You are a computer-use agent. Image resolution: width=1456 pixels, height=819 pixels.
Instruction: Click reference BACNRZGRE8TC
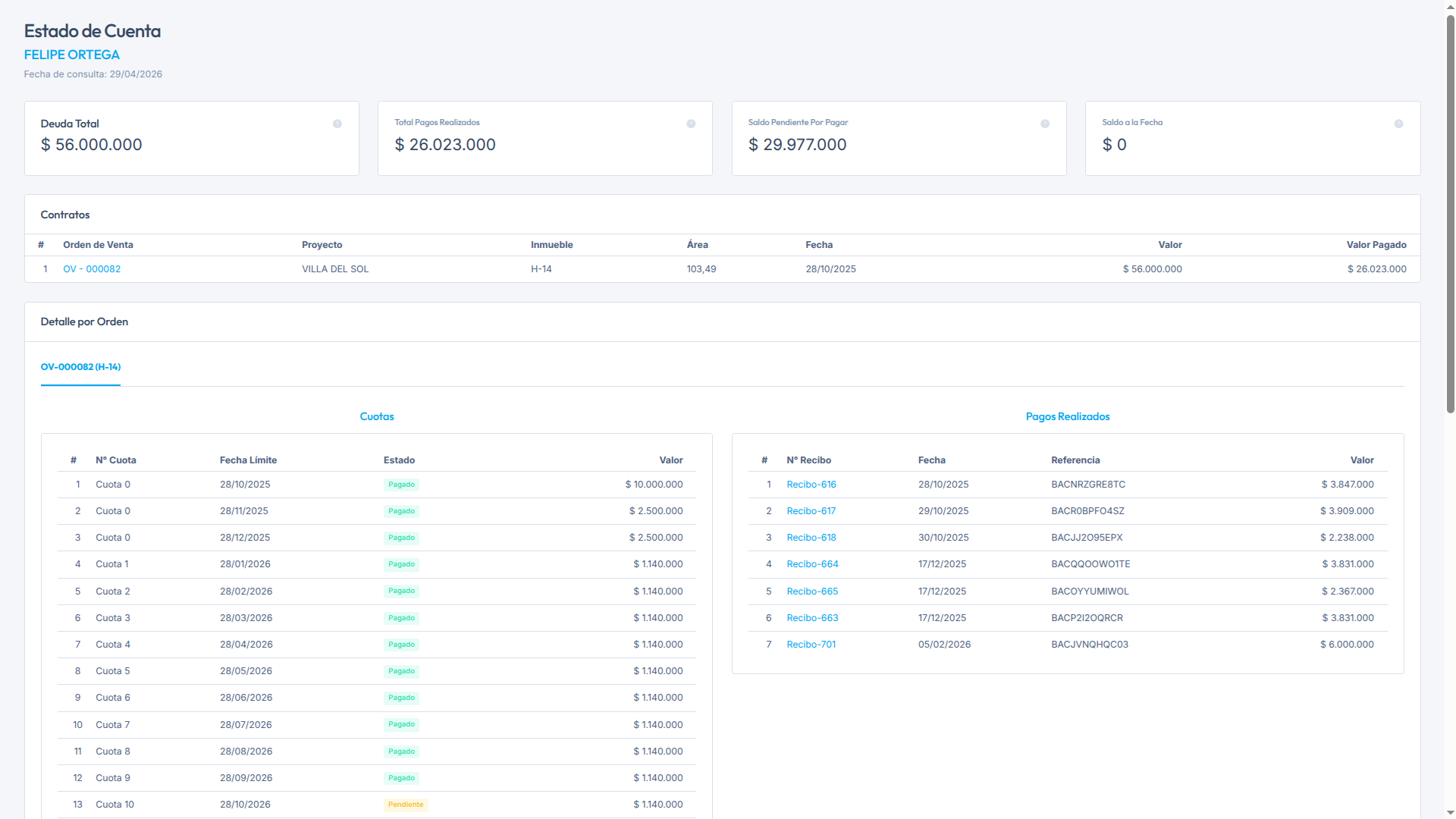1088,485
